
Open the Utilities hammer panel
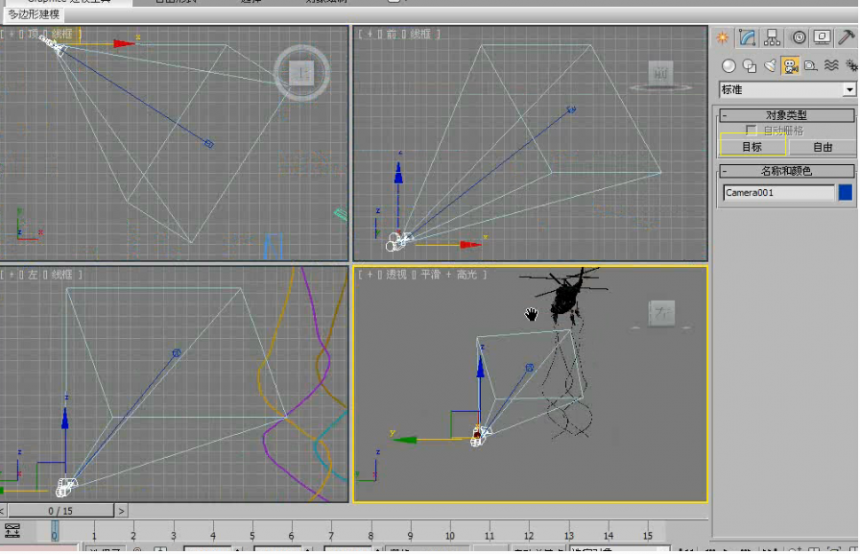point(846,37)
